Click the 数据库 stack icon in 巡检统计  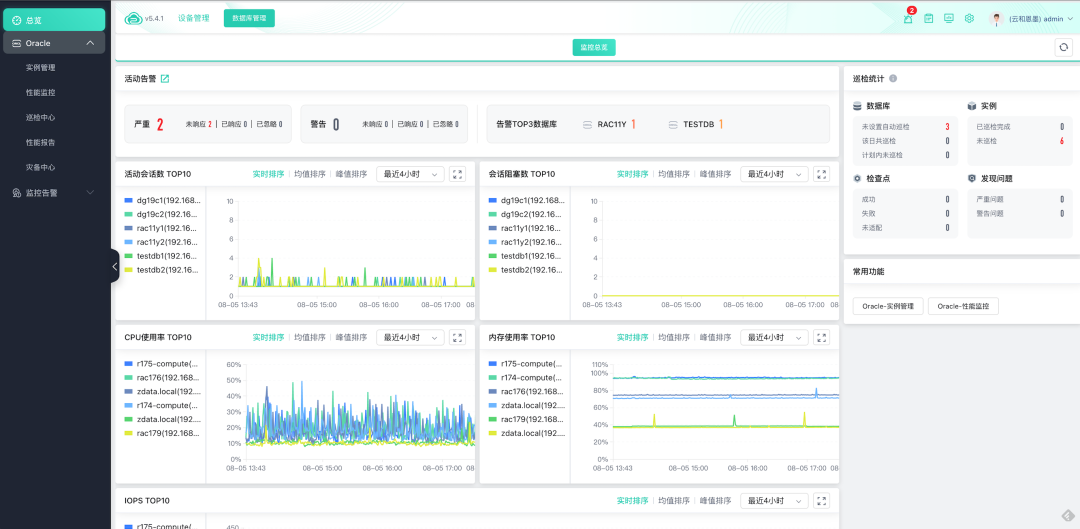857,106
